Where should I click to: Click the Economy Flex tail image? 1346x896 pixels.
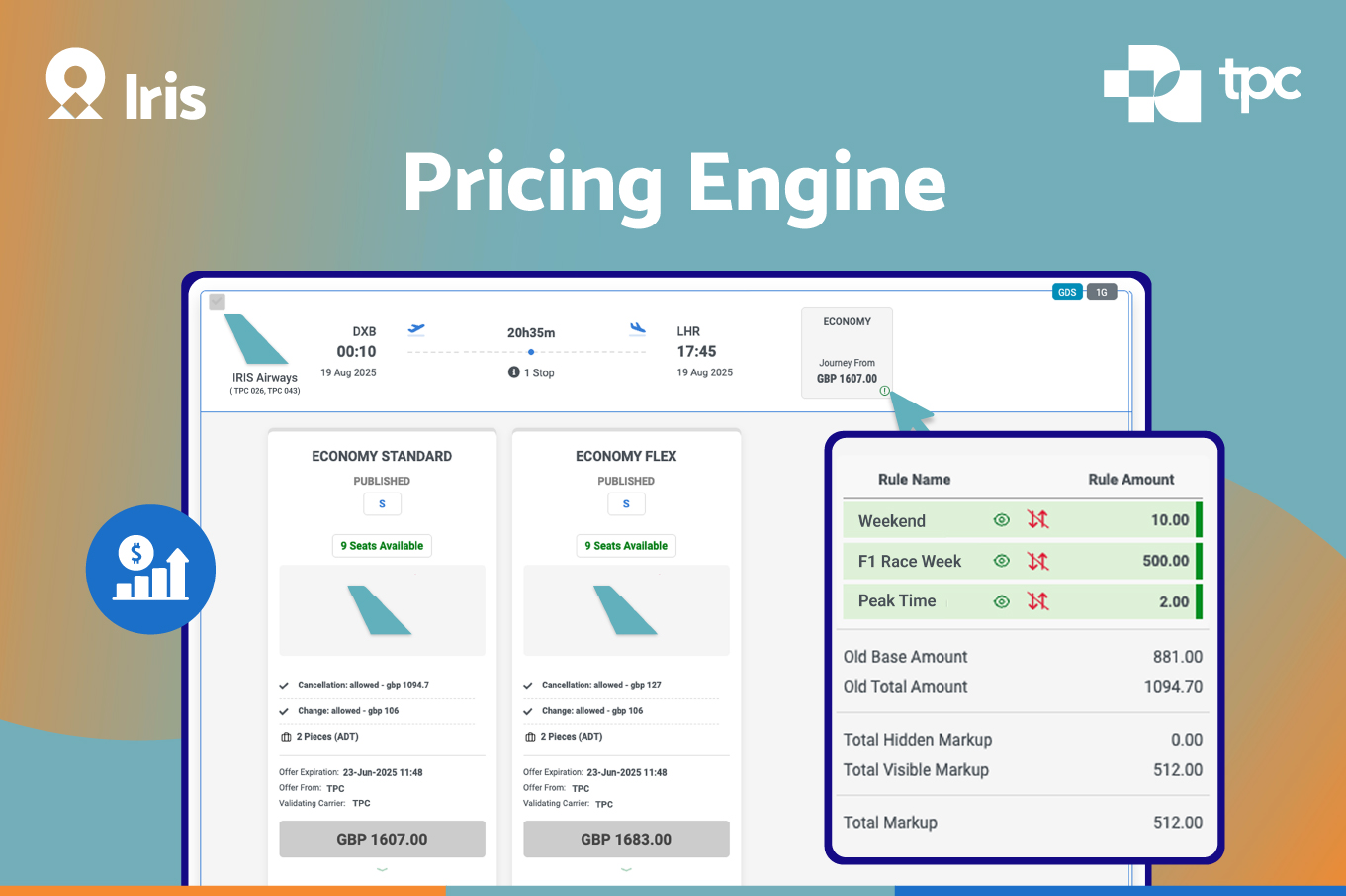pyautogui.click(x=625, y=610)
